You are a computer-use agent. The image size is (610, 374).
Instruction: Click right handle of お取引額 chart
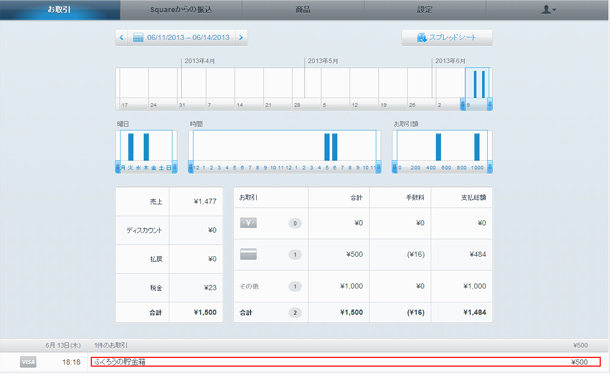click(490, 167)
